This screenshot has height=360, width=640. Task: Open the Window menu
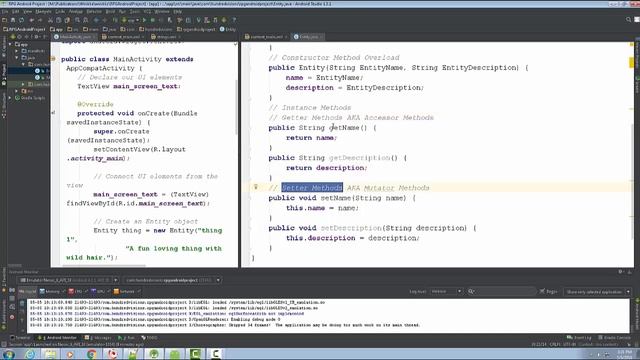point(162,11)
